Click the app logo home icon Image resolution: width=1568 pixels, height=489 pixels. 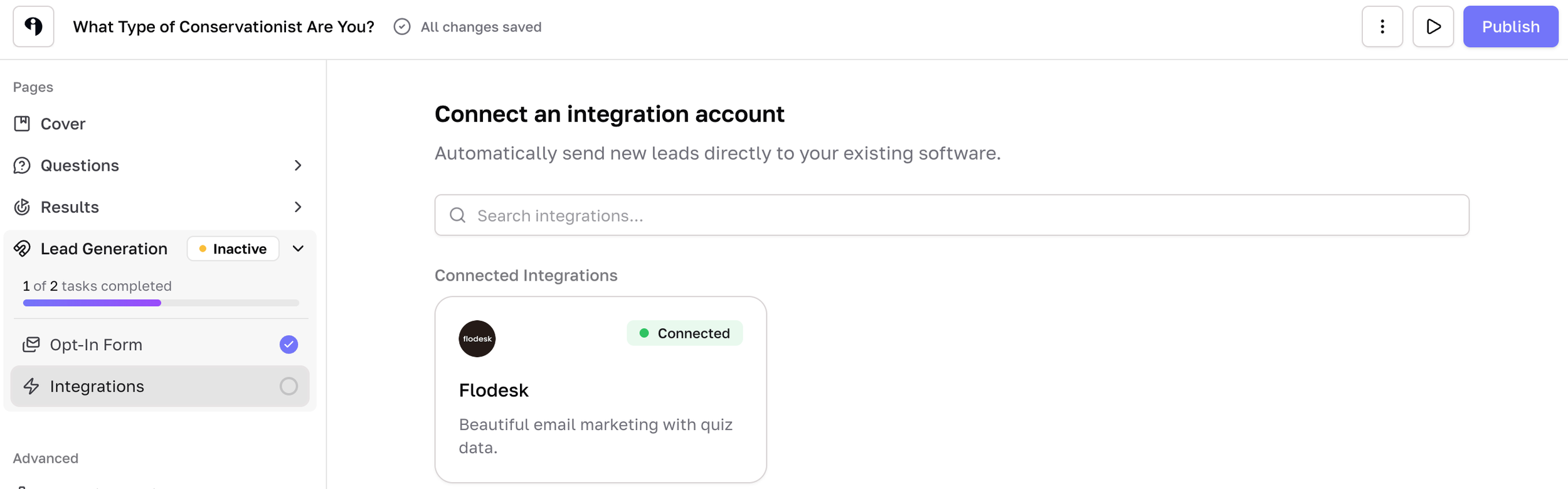[x=33, y=26]
